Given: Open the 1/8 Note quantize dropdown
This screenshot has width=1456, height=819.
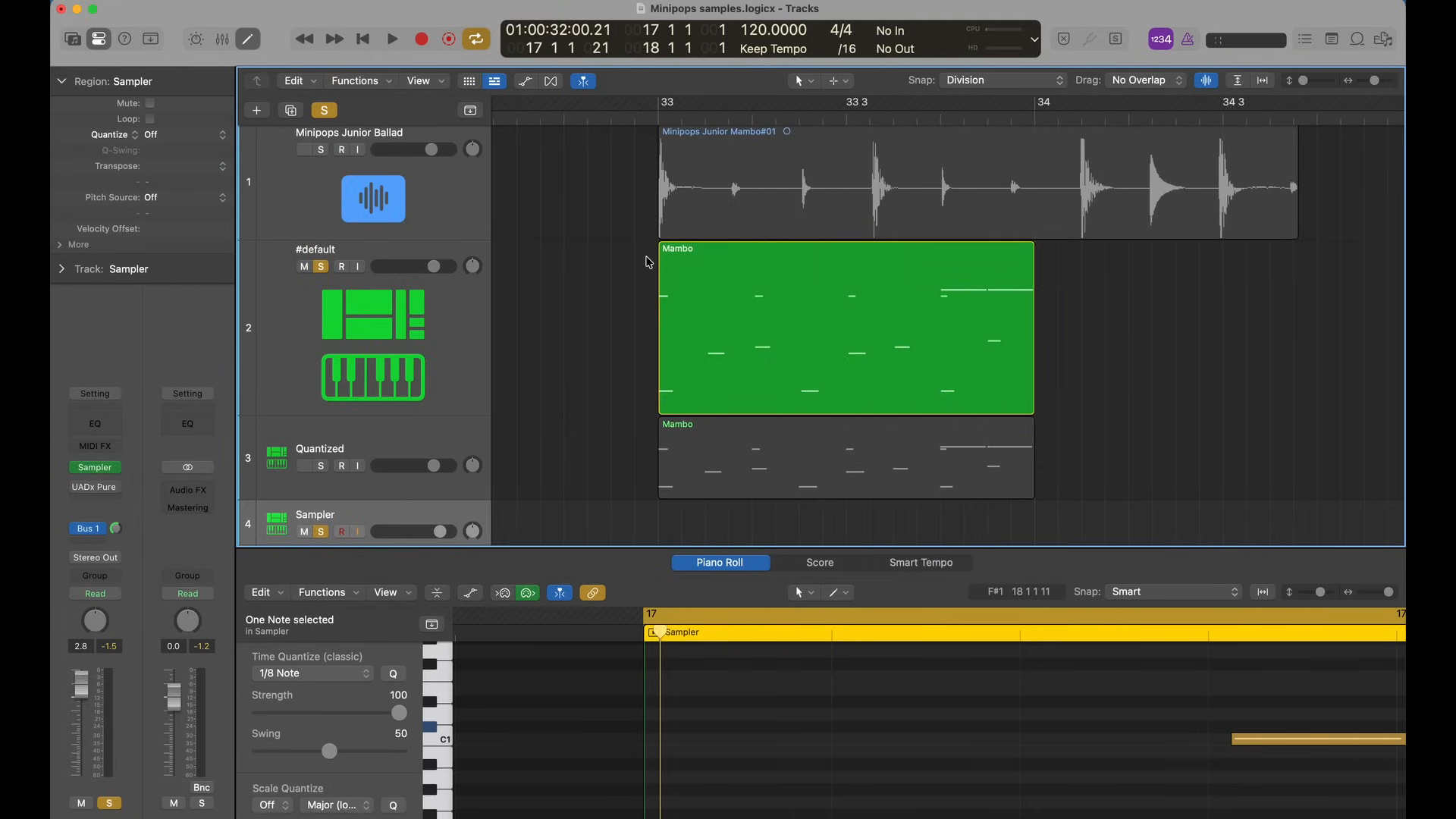Looking at the screenshot, I should coord(312,673).
